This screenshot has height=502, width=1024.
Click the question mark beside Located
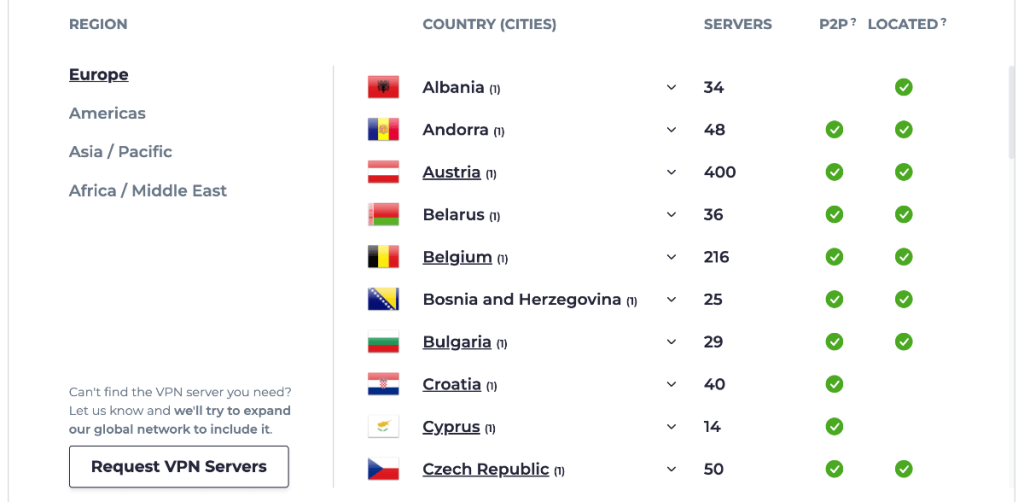[943, 22]
